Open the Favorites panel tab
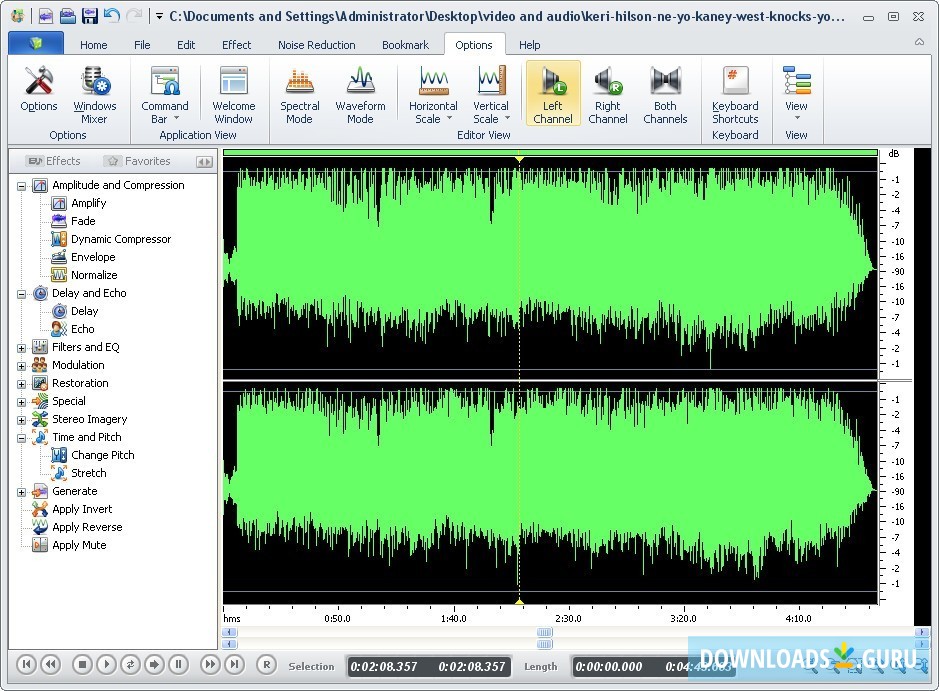 tap(138, 161)
